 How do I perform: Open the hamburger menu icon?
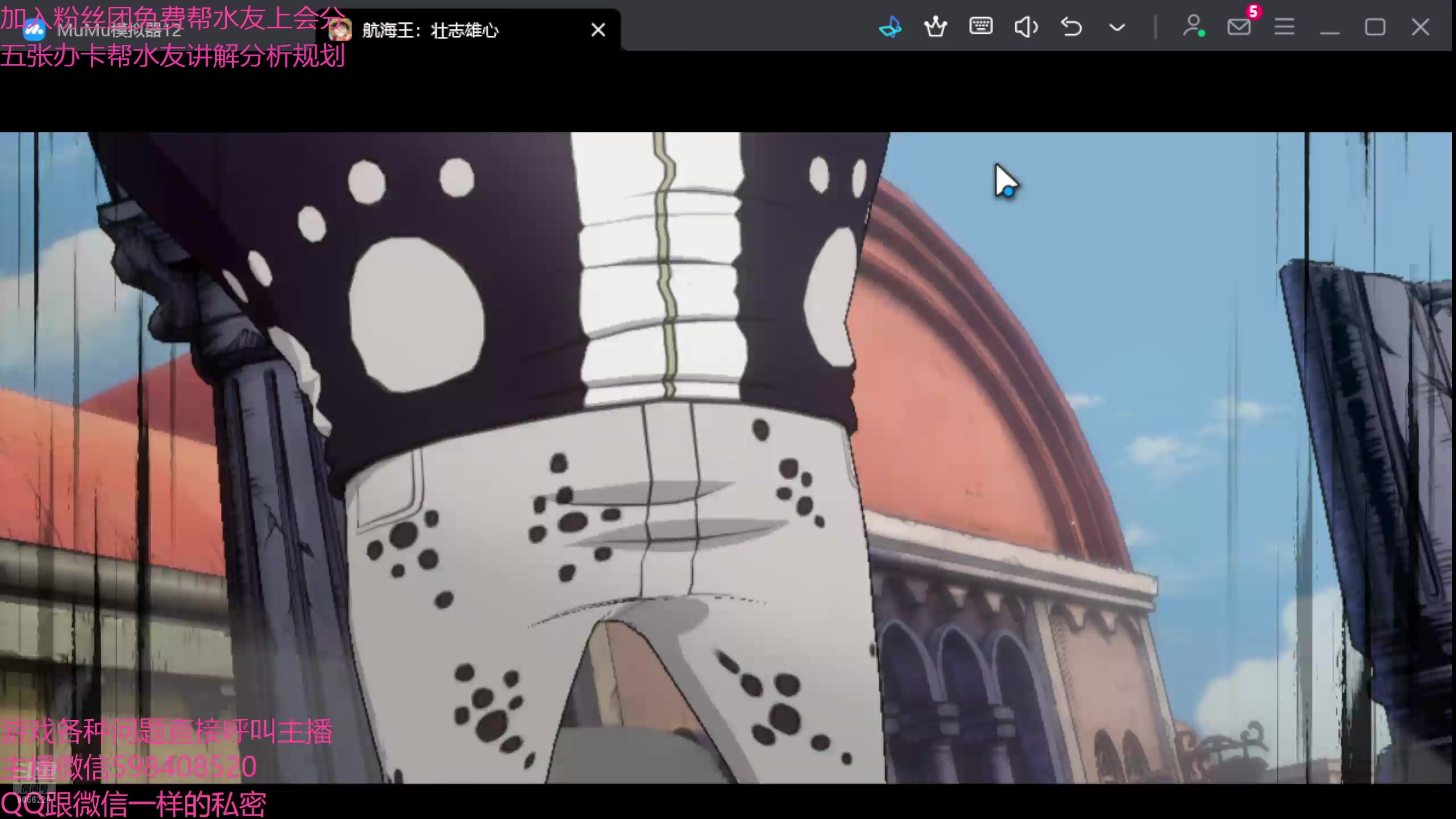coord(1284,27)
